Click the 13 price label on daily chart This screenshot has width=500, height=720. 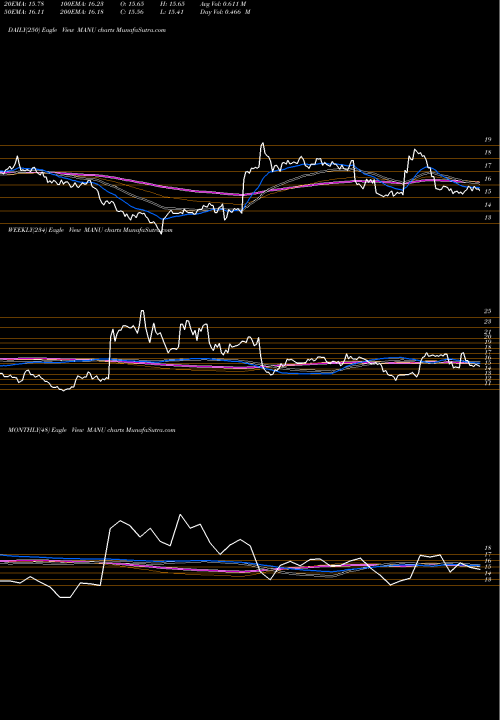[x=488, y=218]
